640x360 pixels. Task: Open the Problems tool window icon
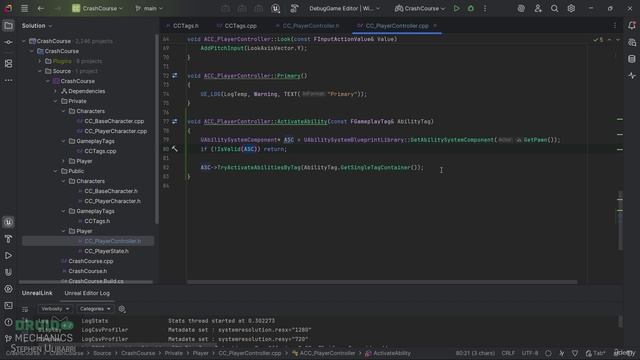[x=8, y=322]
